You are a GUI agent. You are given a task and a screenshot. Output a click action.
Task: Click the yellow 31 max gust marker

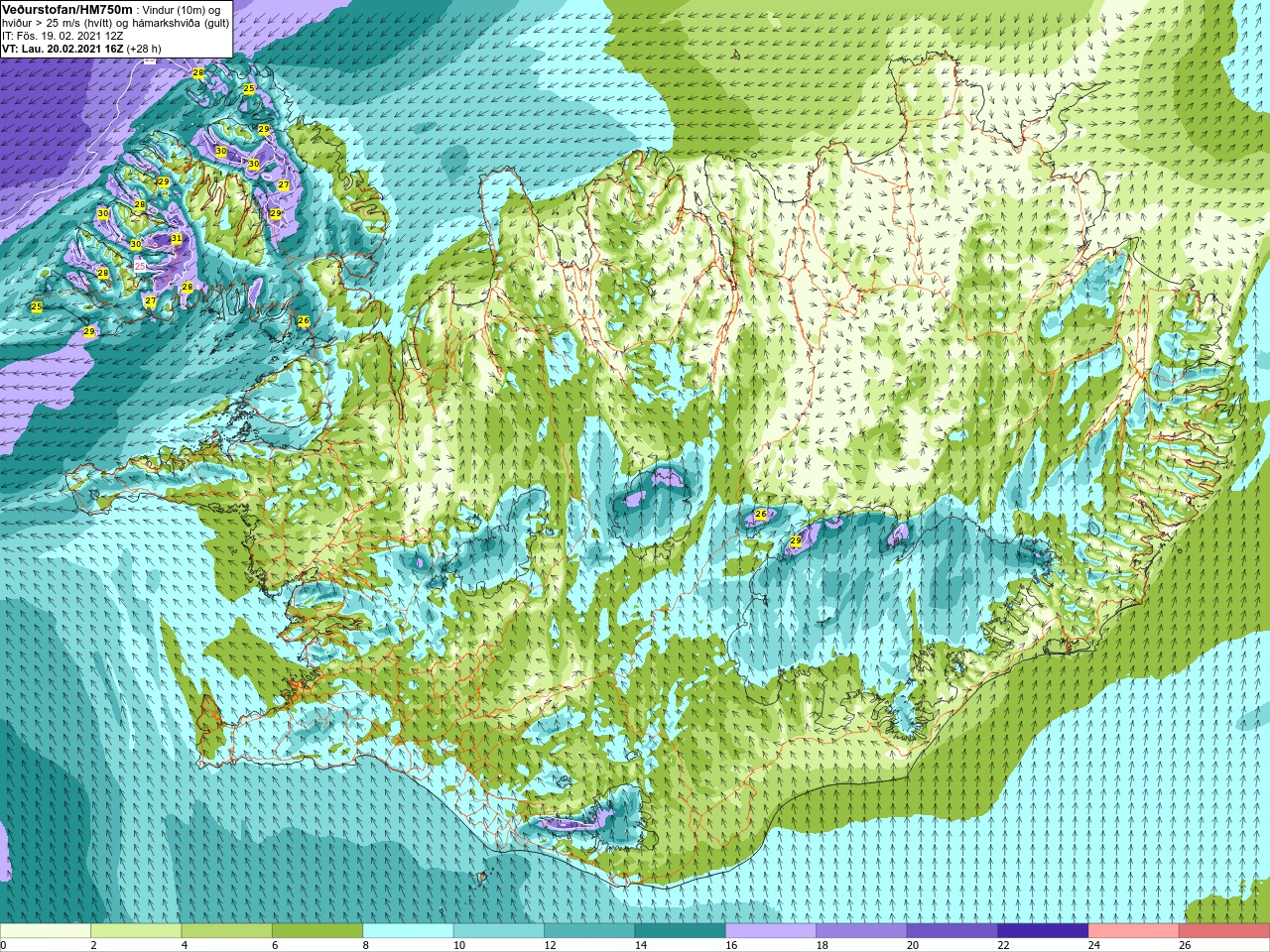pyautogui.click(x=176, y=238)
